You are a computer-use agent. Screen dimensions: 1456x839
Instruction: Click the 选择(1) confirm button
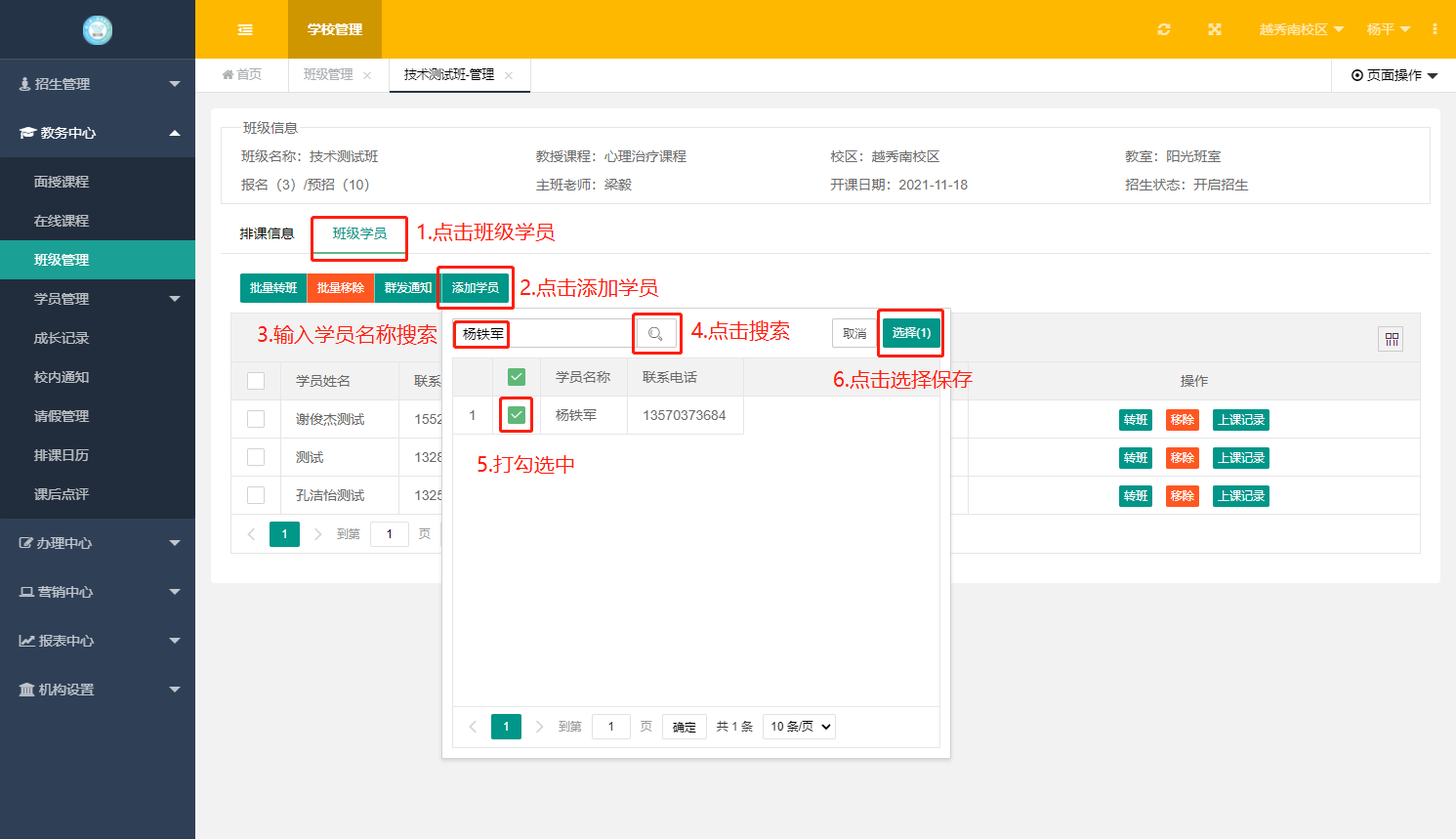pos(910,333)
